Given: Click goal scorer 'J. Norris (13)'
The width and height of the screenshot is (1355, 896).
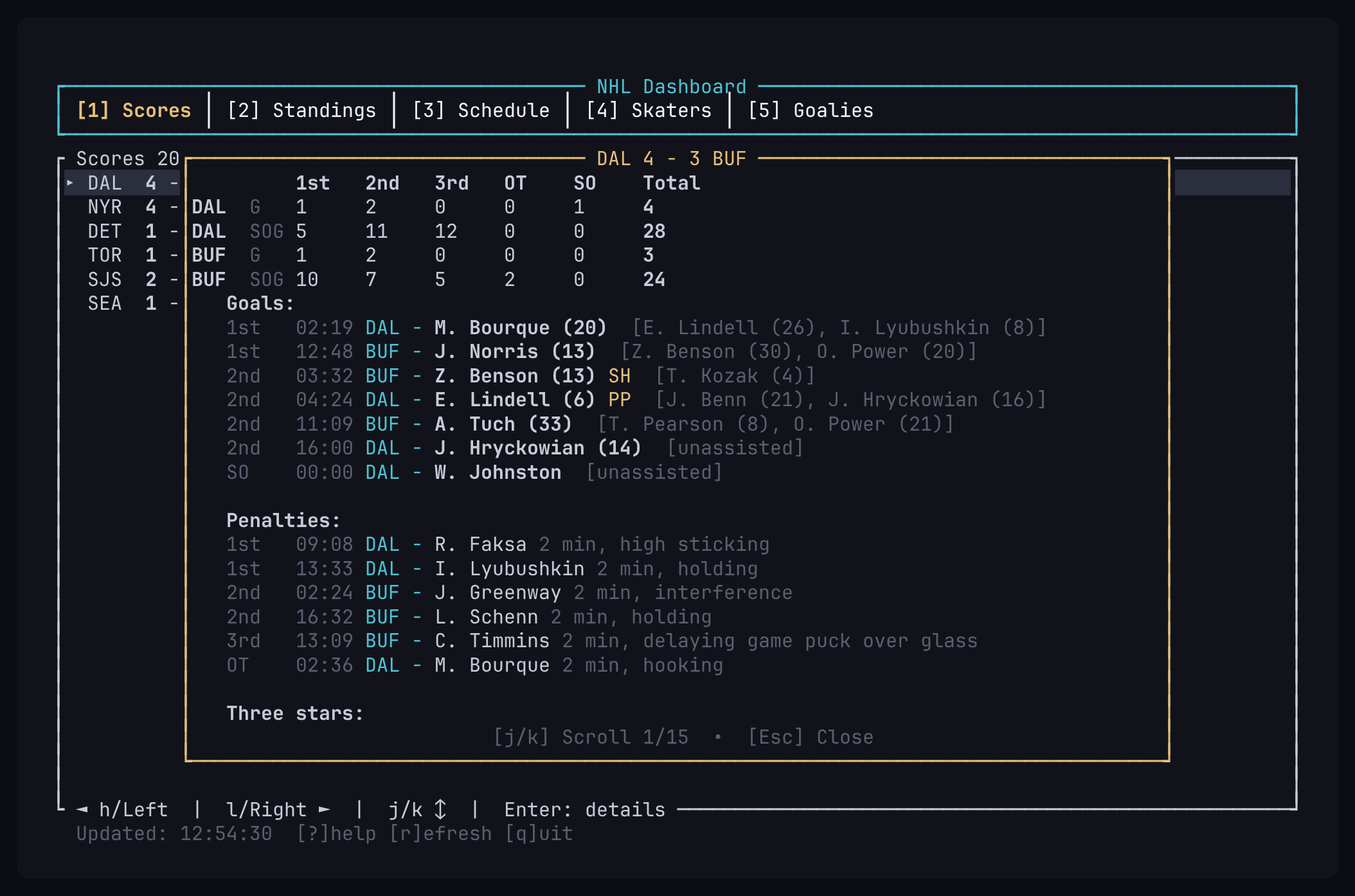Looking at the screenshot, I should click(x=515, y=352).
